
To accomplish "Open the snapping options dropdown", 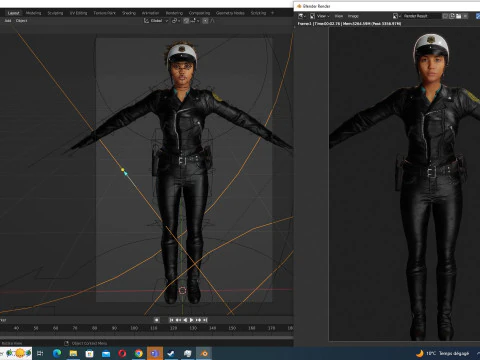I will 194,21.
